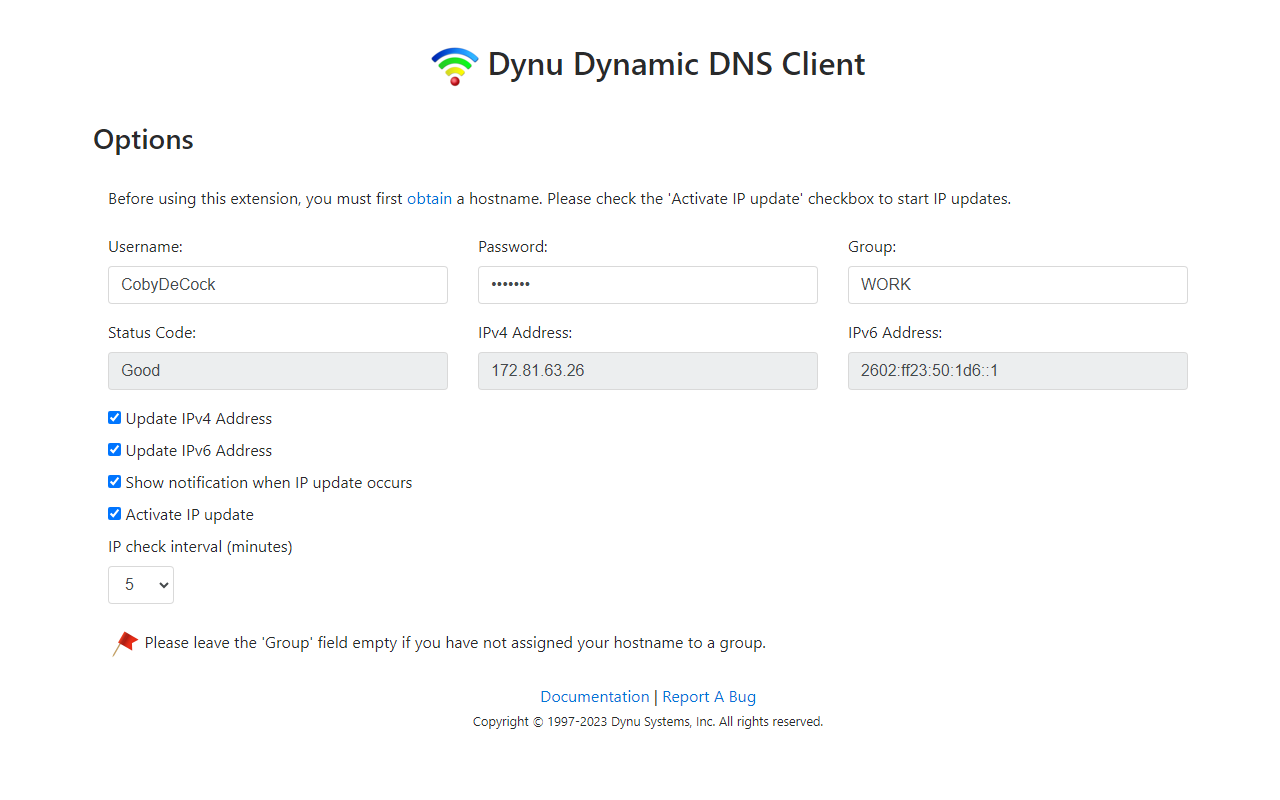
Task: Click inside the Password field
Action: (x=647, y=284)
